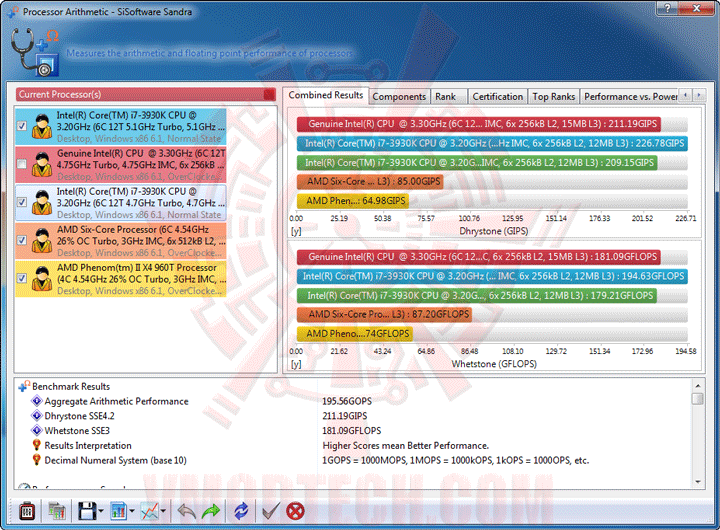Click avatar icon of AMD Six-Core Processor entry
Viewport: 720px width, 530px height.
coord(42,241)
